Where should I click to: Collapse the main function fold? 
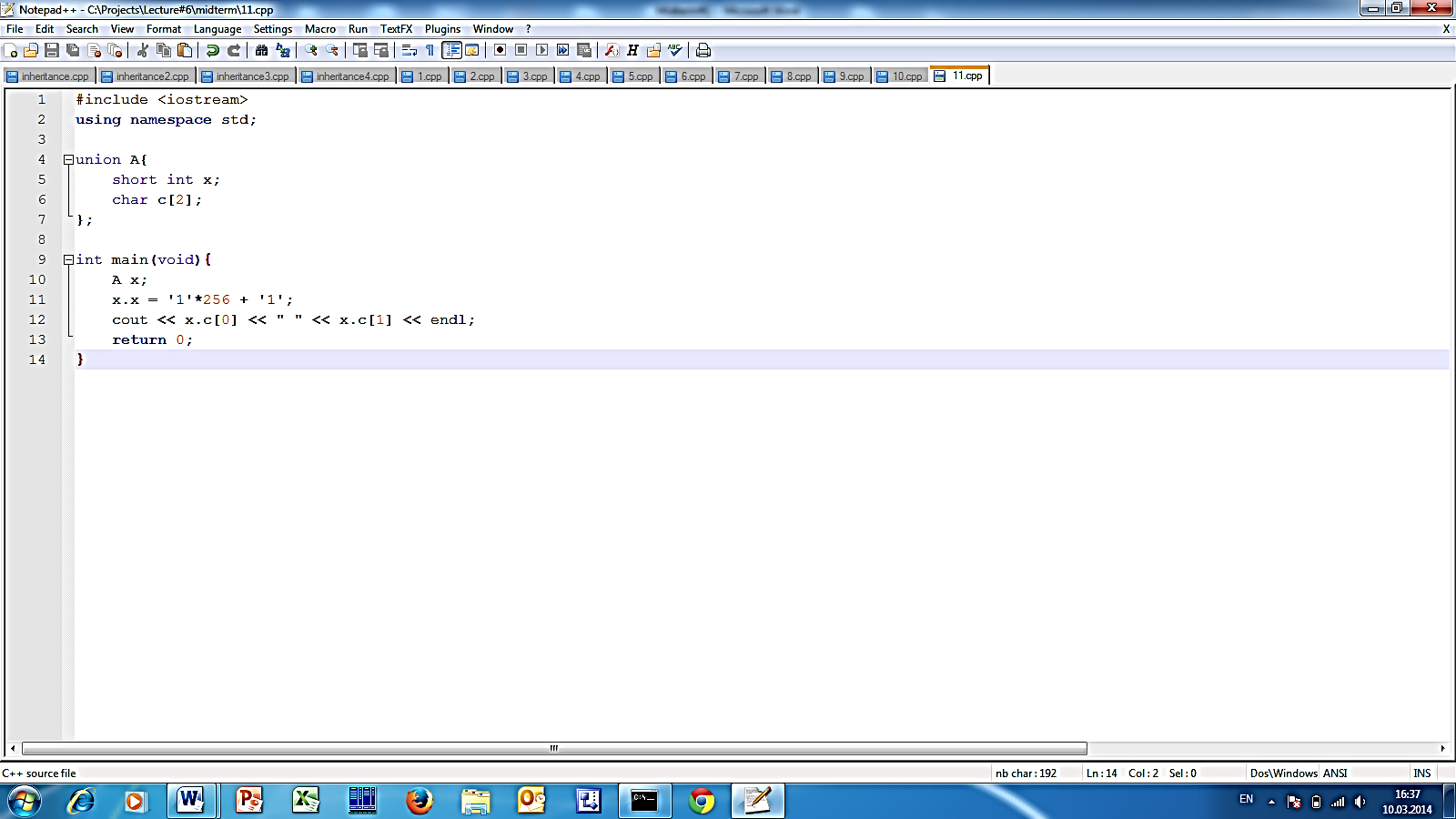(x=68, y=260)
